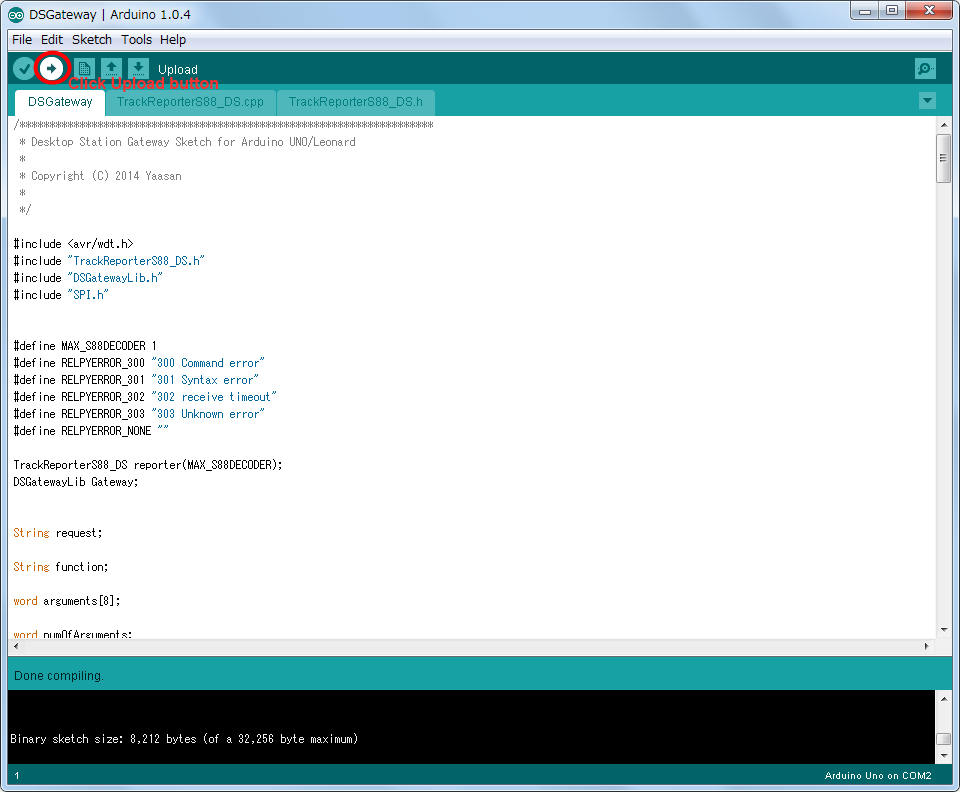
Task: Click the editor horizontal scrollbar left arrow
Action: (16, 646)
